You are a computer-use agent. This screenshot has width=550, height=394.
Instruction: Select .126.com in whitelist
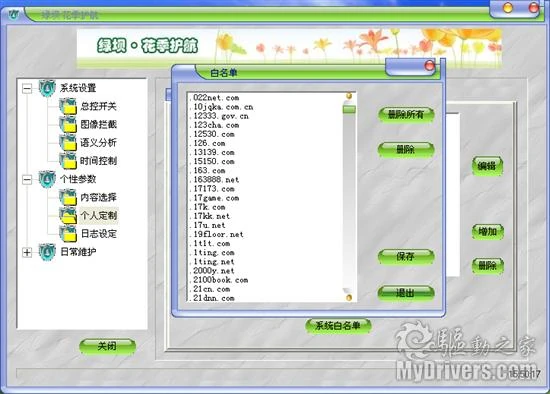pyautogui.click(x=207, y=143)
